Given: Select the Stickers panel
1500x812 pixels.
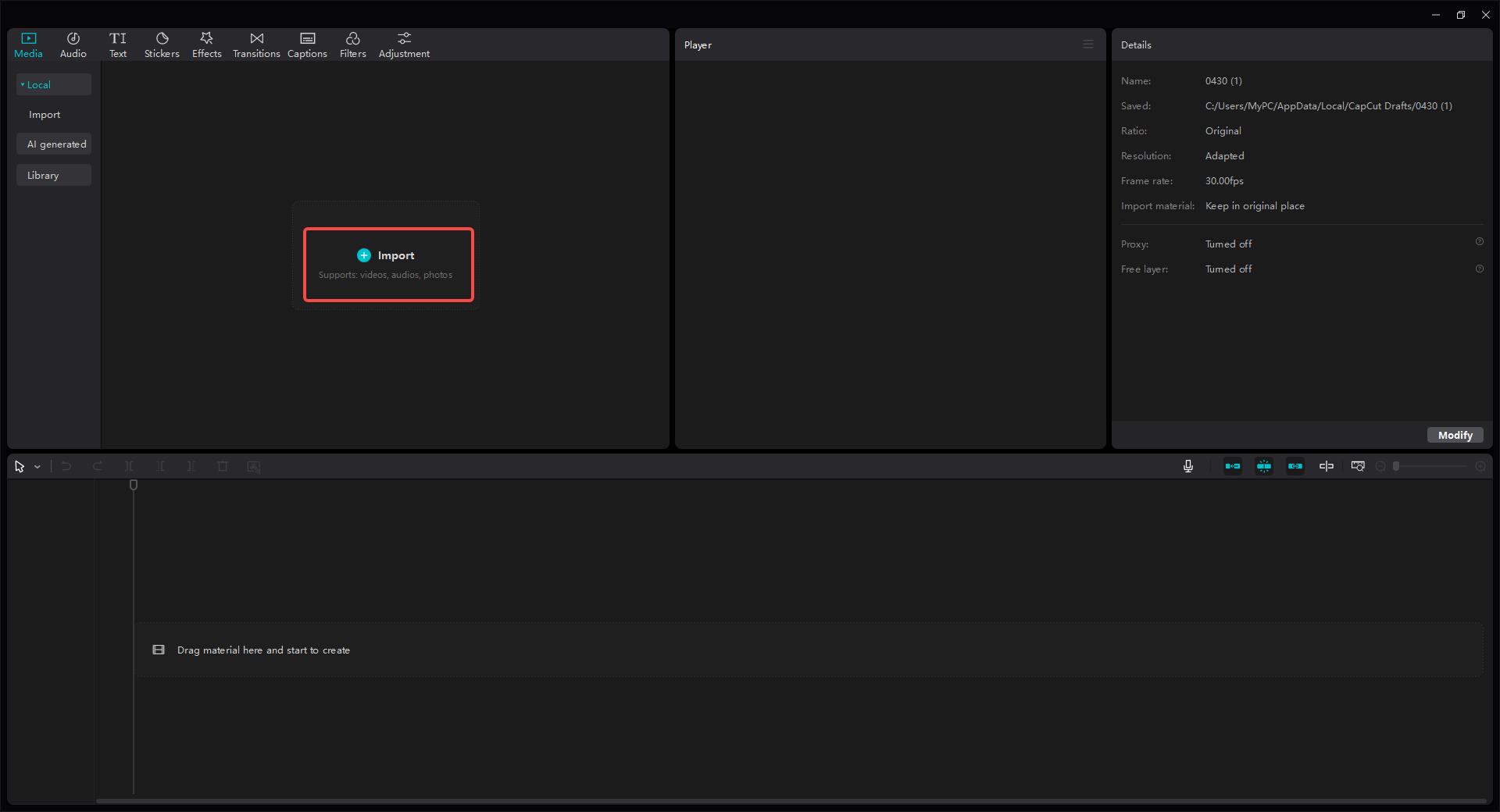Looking at the screenshot, I should tap(162, 44).
